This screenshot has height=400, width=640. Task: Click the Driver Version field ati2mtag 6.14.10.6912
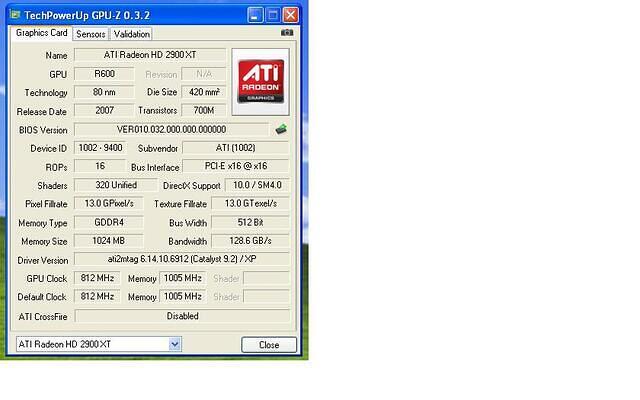pyautogui.click(x=182, y=259)
